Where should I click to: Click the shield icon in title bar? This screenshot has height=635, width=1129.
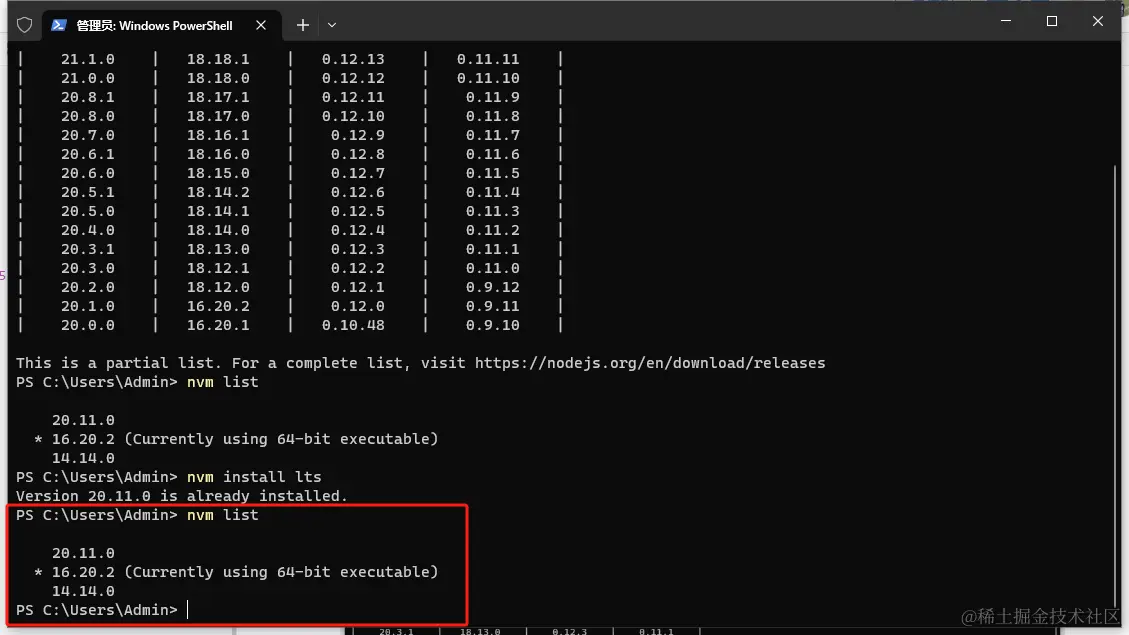coord(24,25)
